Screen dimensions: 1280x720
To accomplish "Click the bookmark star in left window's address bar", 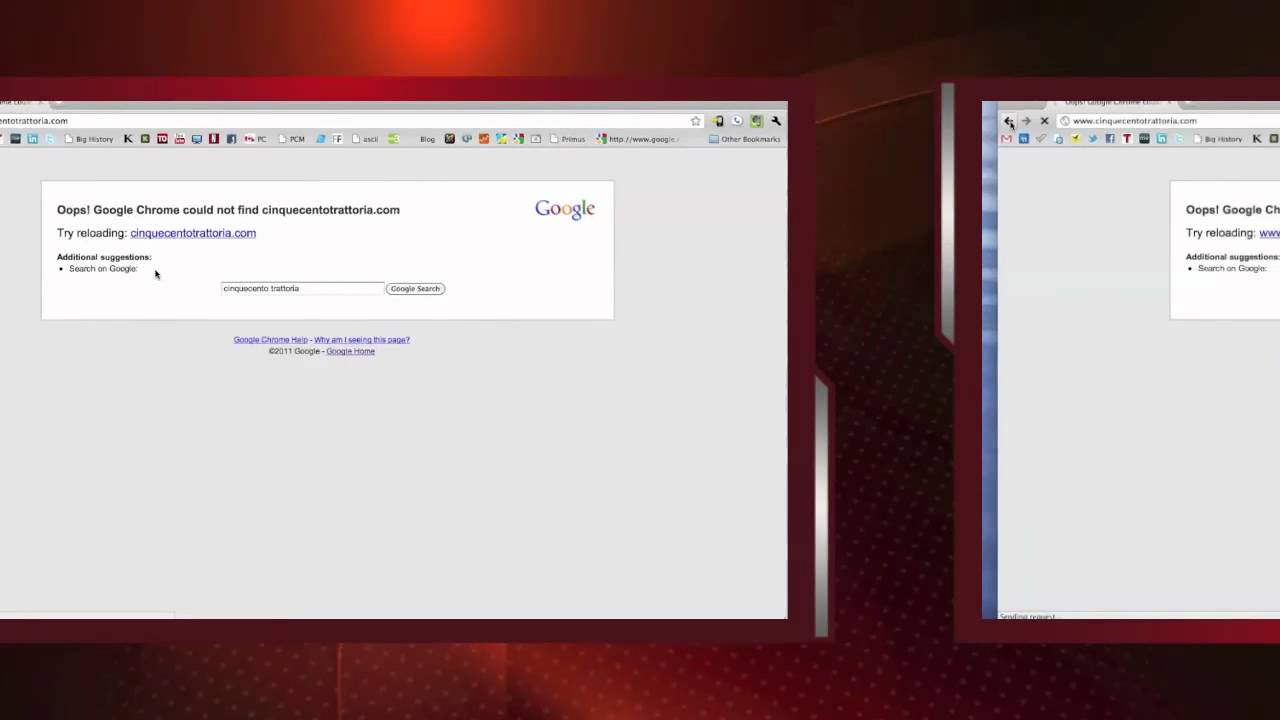I will coord(696,121).
